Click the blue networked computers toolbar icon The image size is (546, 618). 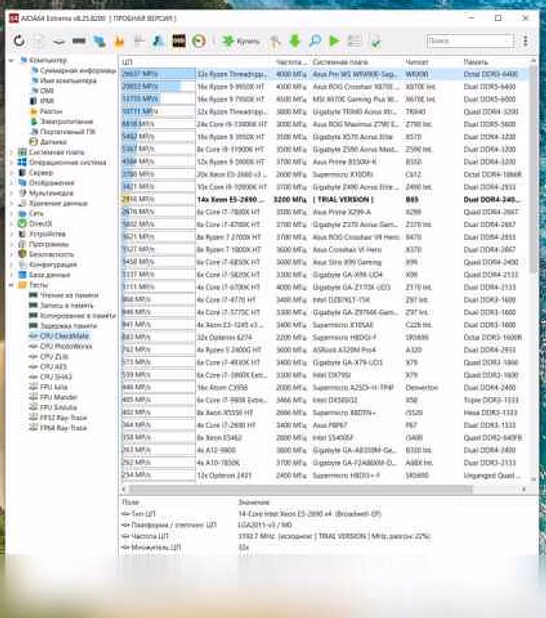(99, 41)
